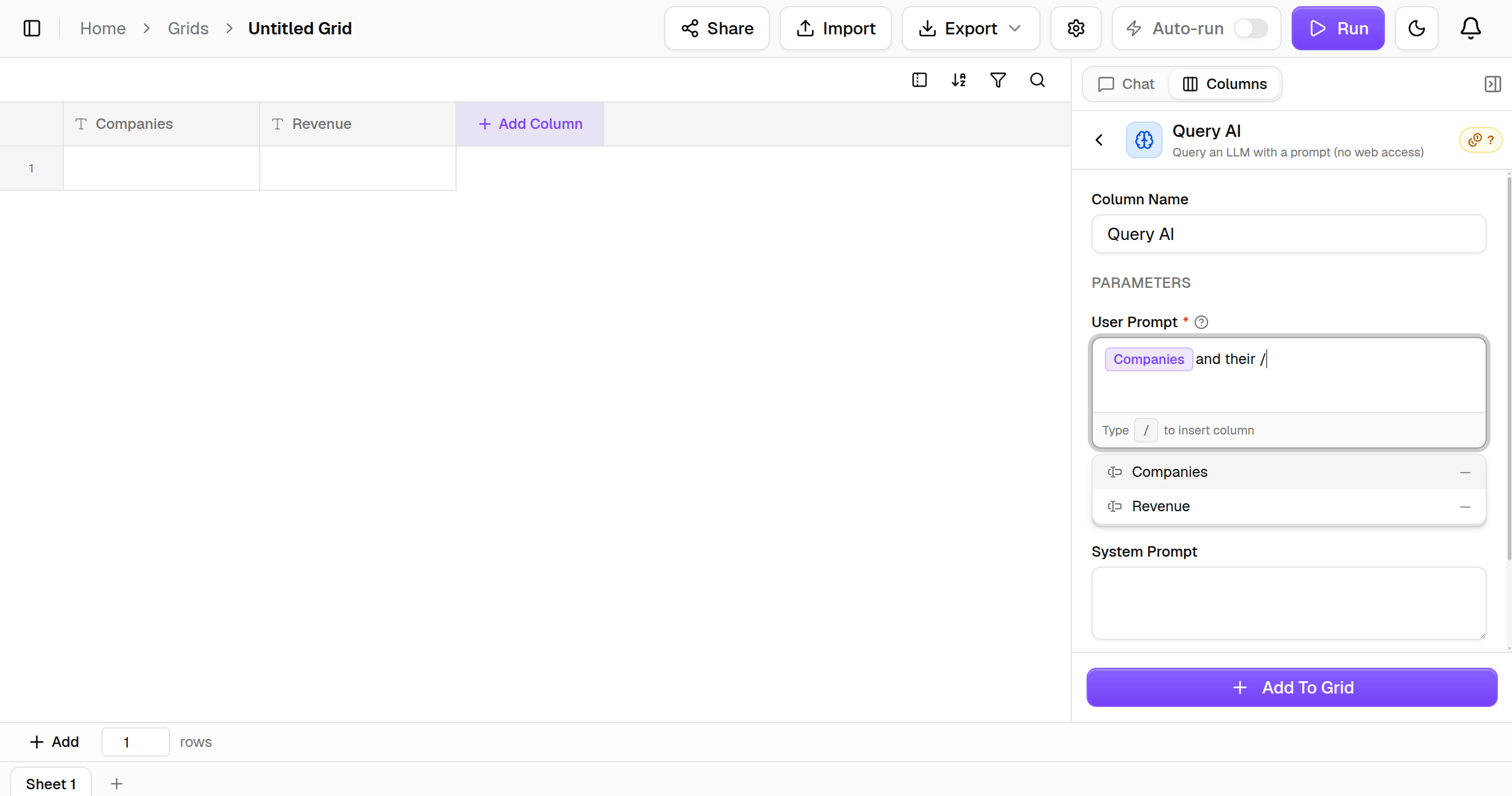The width and height of the screenshot is (1512, 796).
Task: Click the Untitled Grid title
Action: (300, 28)
